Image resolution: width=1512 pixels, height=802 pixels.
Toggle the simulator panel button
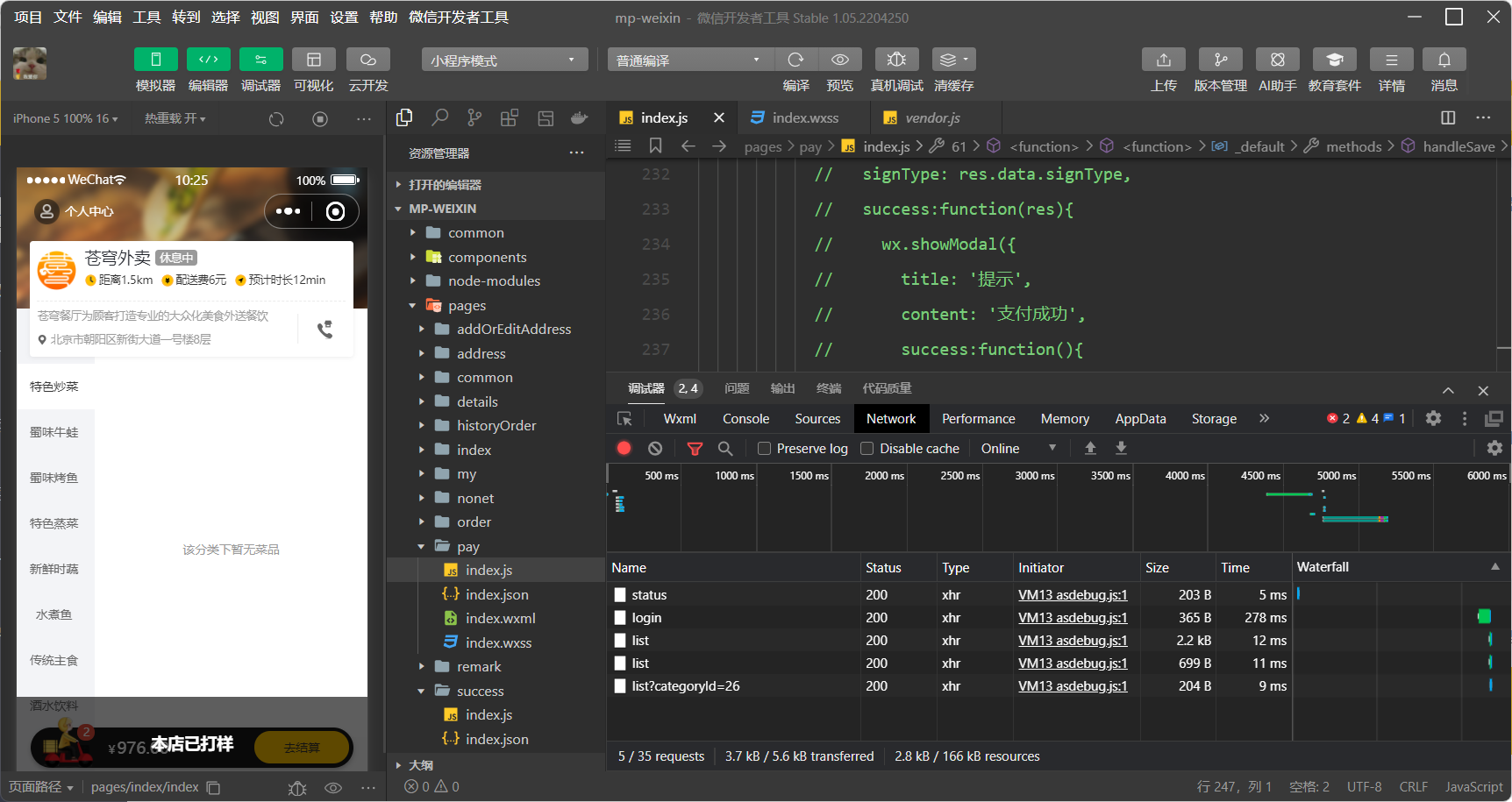point(155,60)
